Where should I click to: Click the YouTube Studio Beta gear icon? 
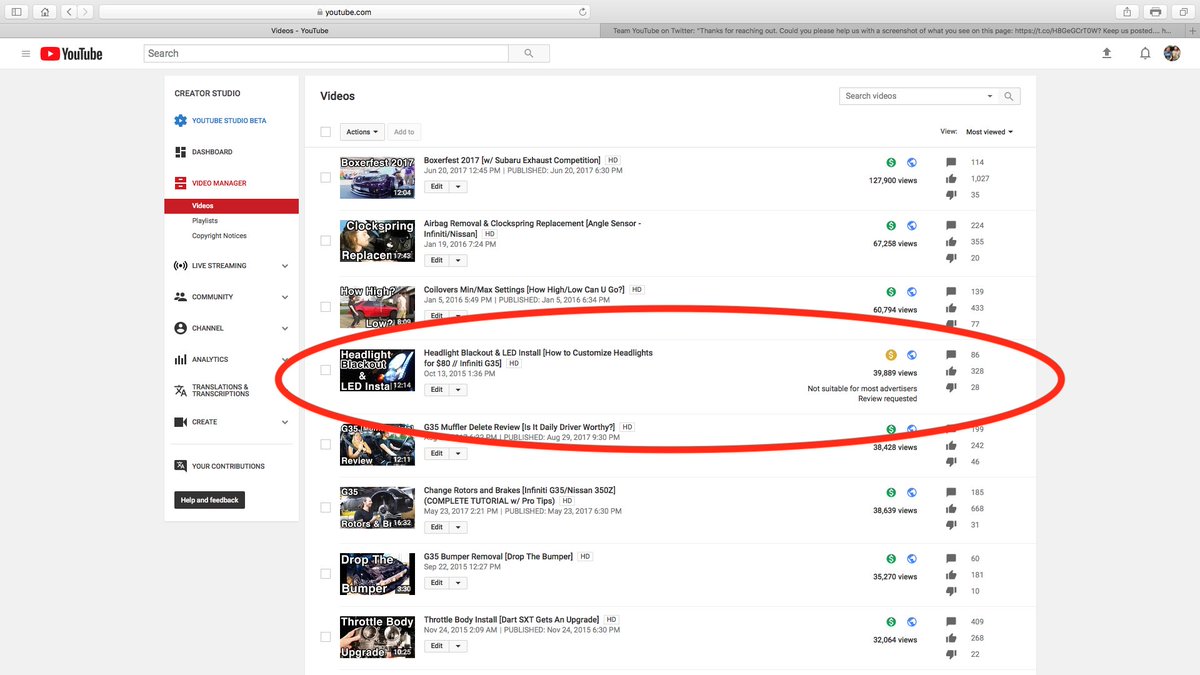point(180,121)
